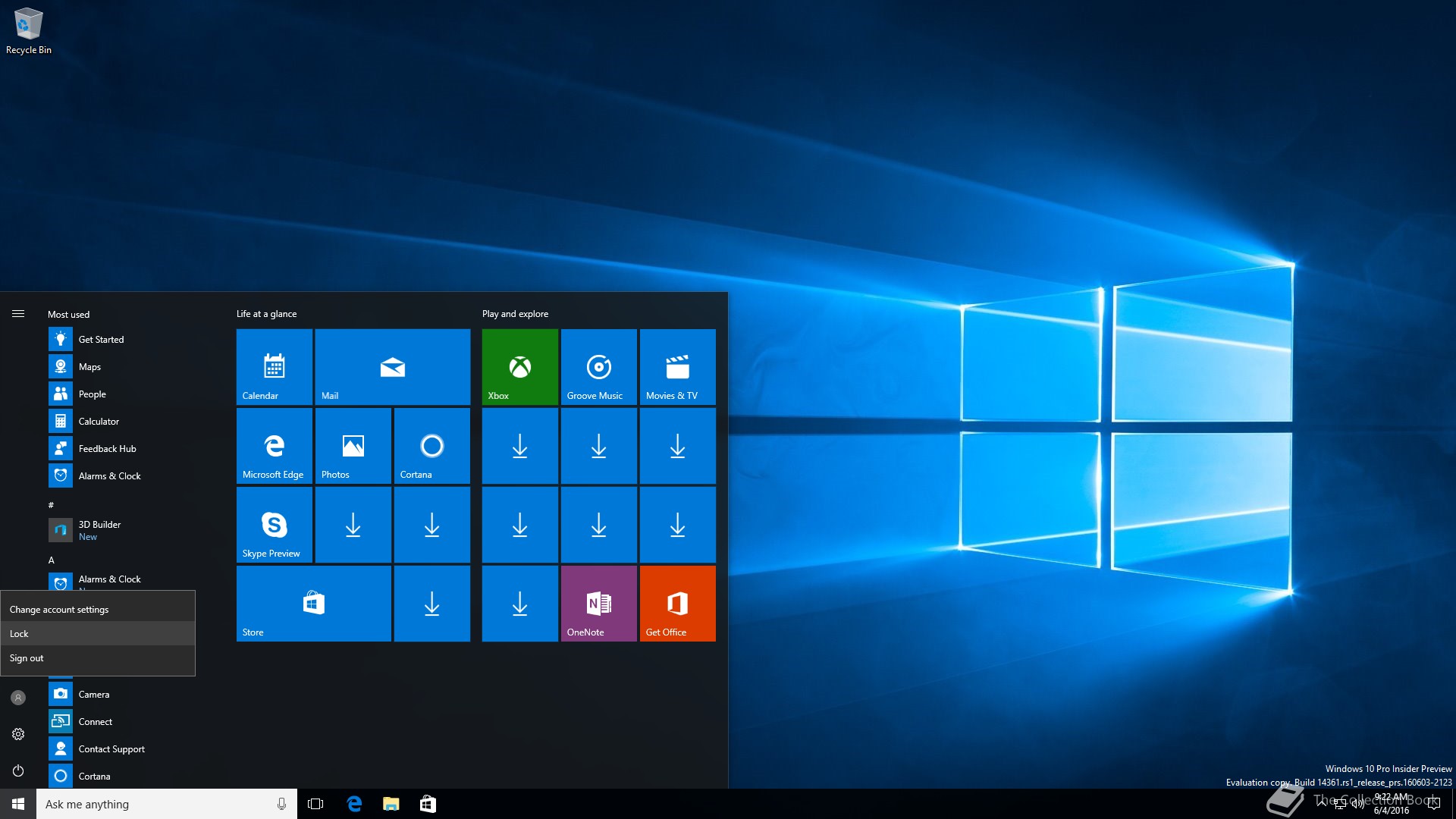1456x819 pixels.
Task: Choose Sign out from account menu
Action: [x=98, y=657]
